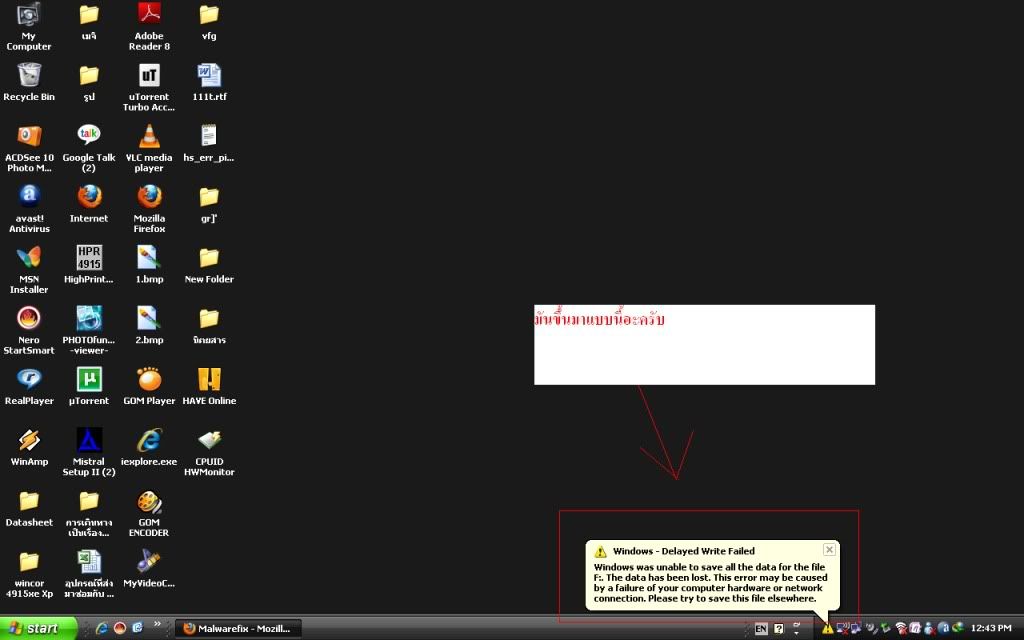Click the 12:43 PM system clock
The image size is (1024, 640).
coord(991,628)
